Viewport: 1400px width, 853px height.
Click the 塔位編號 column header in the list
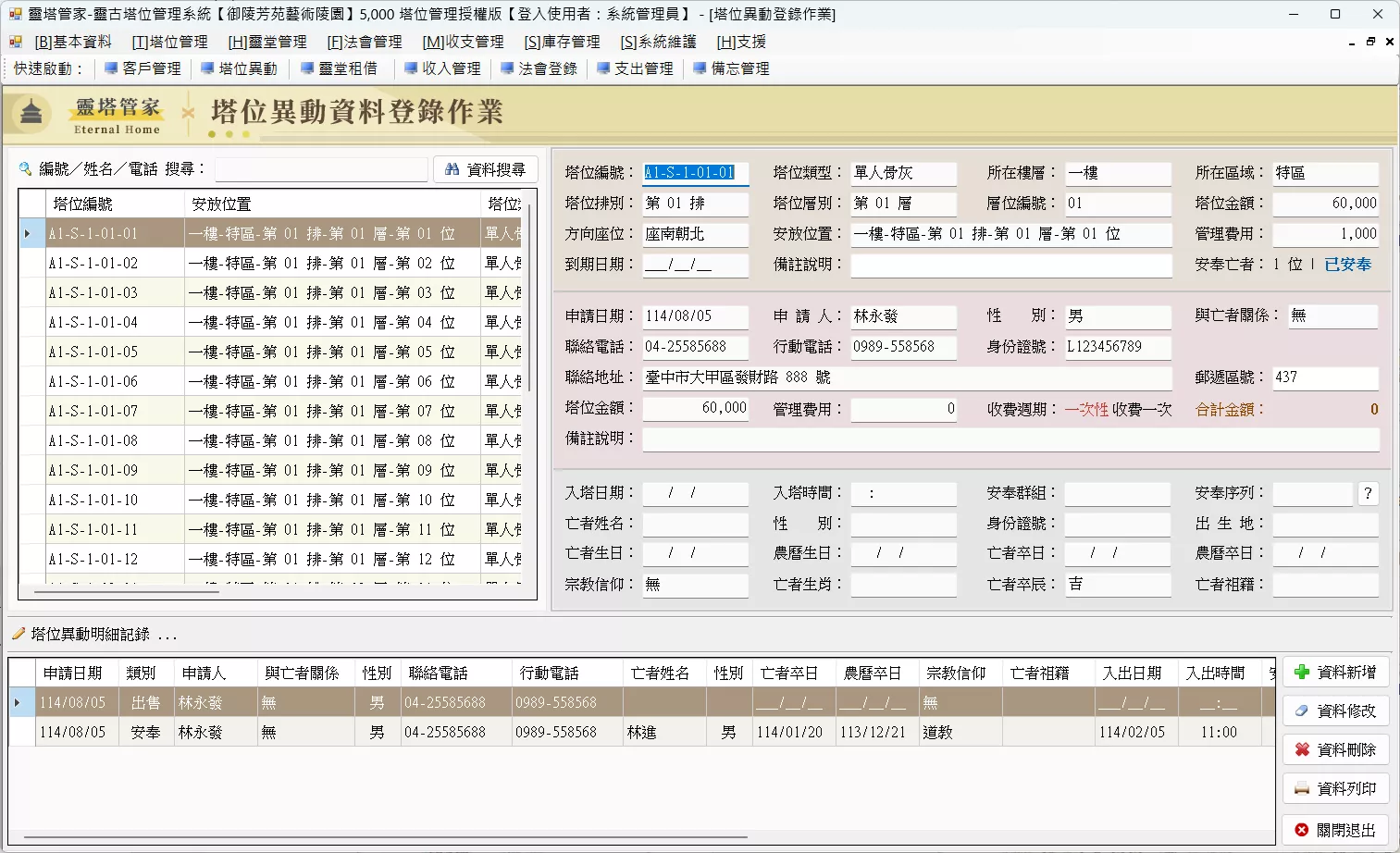(x=115, y=204)
